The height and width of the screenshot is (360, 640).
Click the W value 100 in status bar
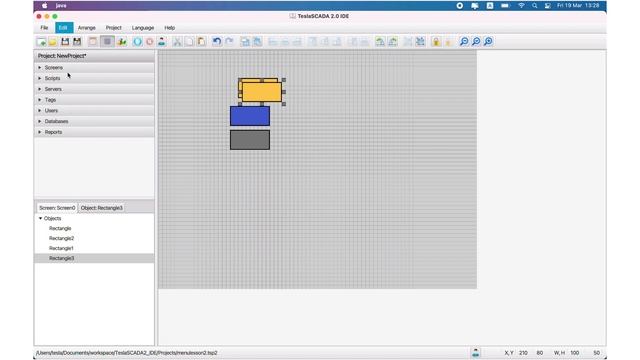(x=575, y=353)
